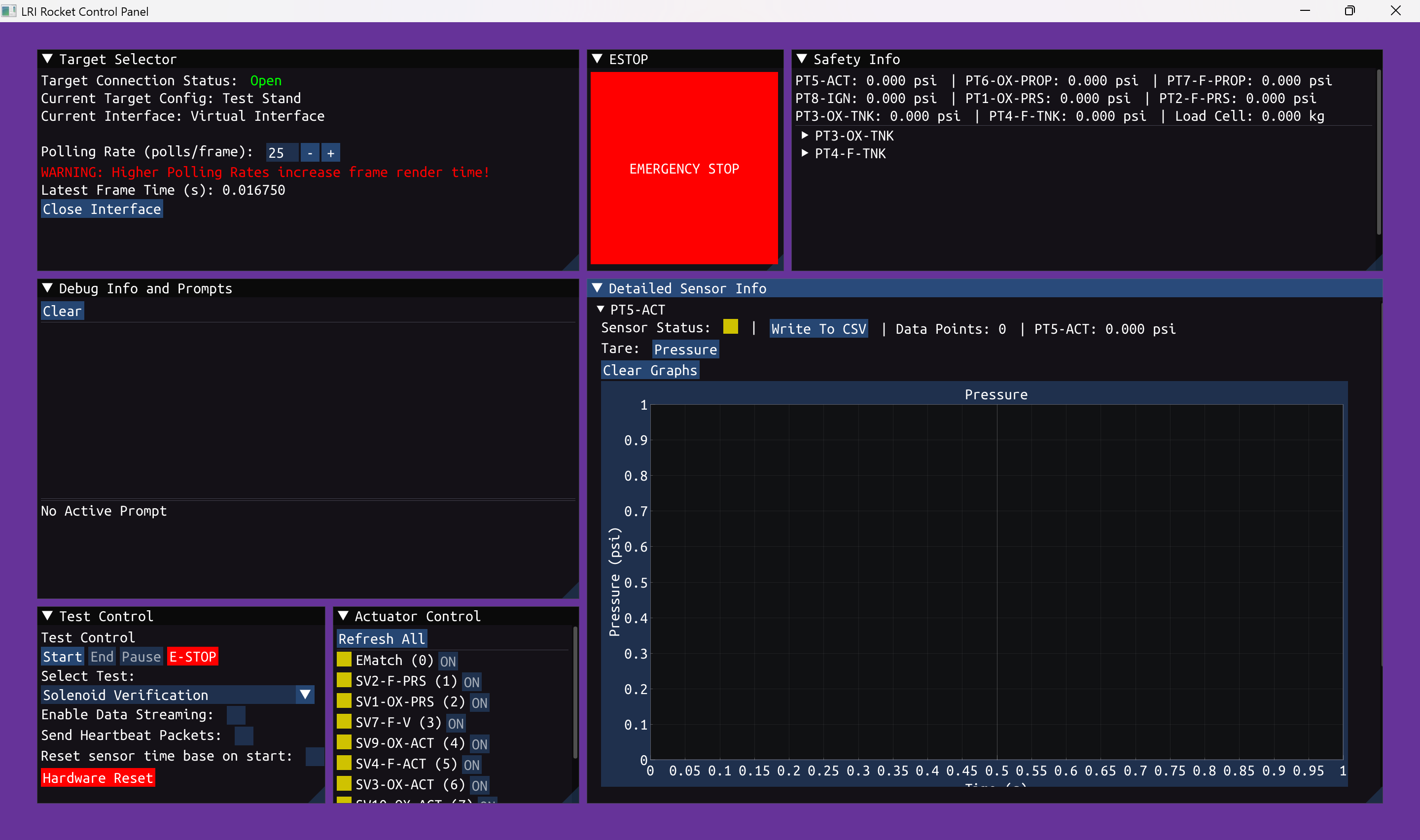Expand the PT3-OX-TNK tree node
Viewport: 1420px width, 840px height.
click(805, 136)
